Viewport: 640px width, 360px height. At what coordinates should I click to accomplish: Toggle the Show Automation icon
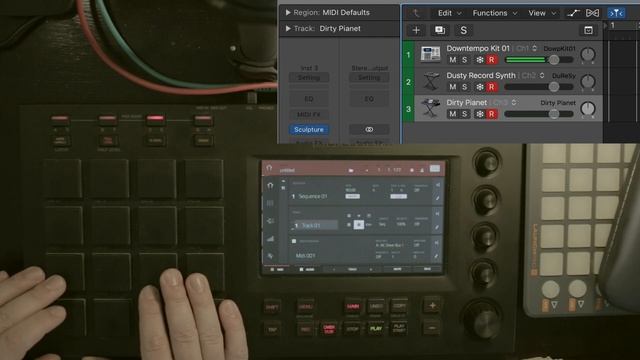(573, 13)
